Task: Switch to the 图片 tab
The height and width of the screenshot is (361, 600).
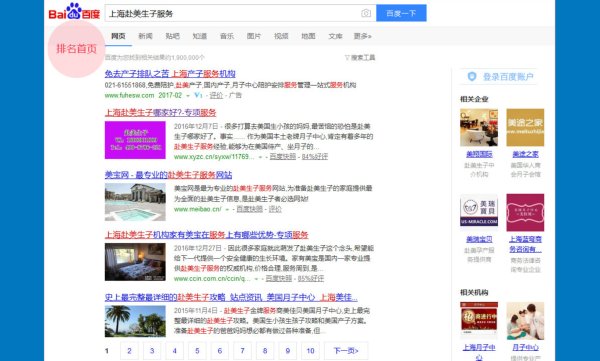Action: [254, 36]
